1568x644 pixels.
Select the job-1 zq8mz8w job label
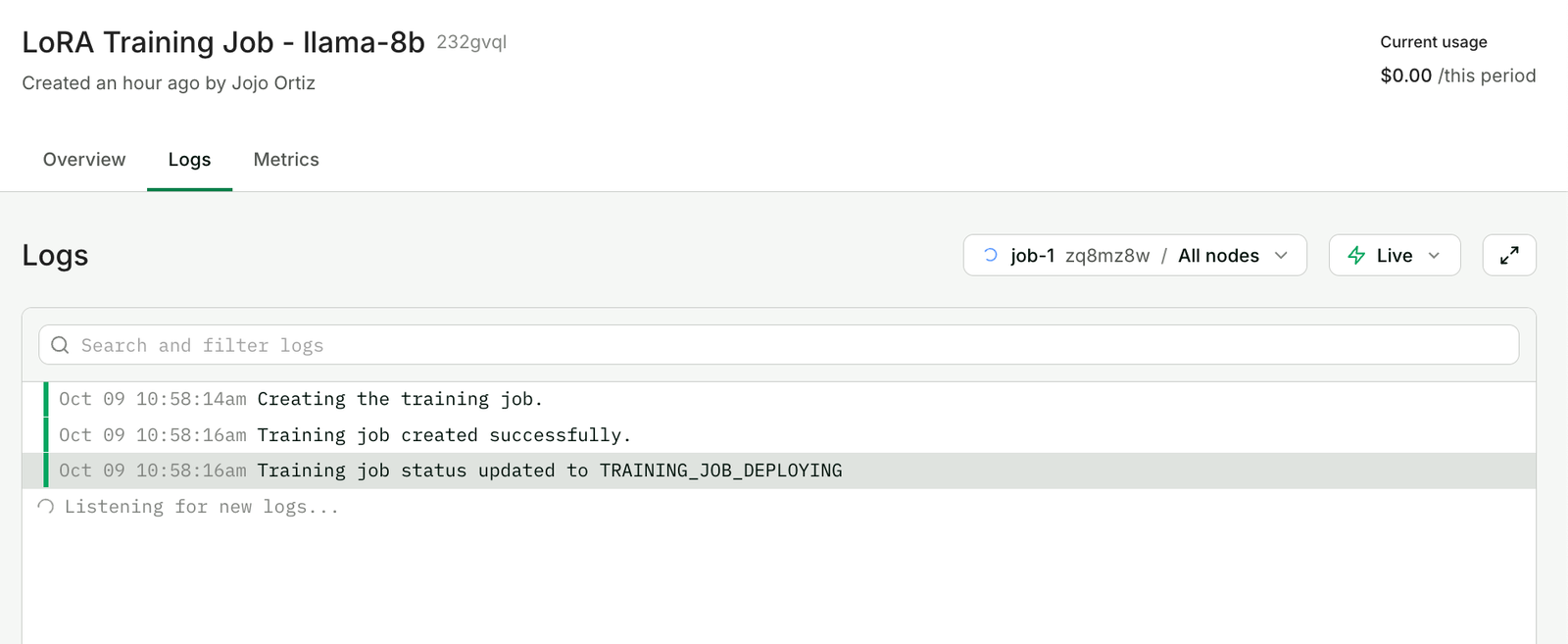click(1079, 255)
